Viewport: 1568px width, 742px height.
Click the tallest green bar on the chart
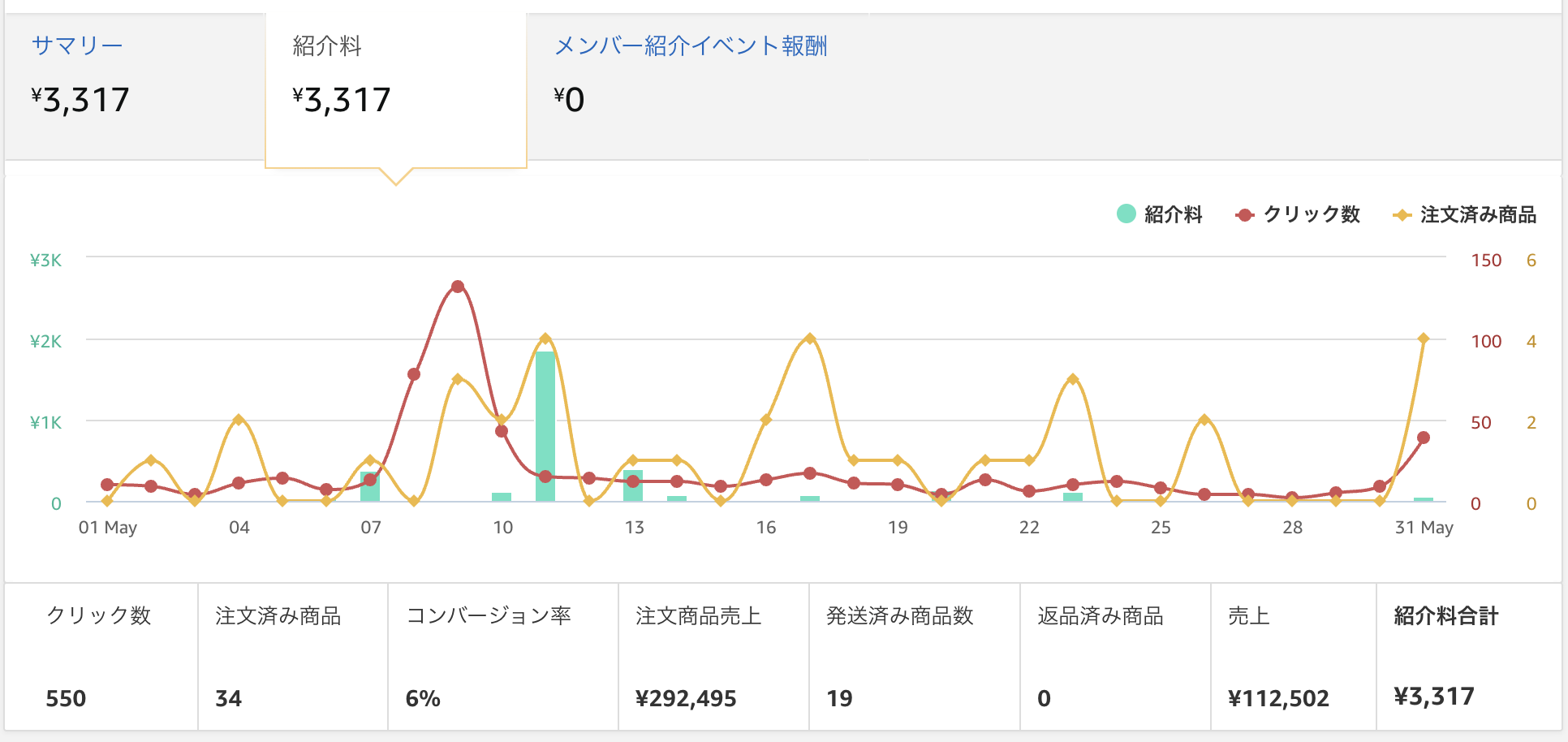[545, 426]
